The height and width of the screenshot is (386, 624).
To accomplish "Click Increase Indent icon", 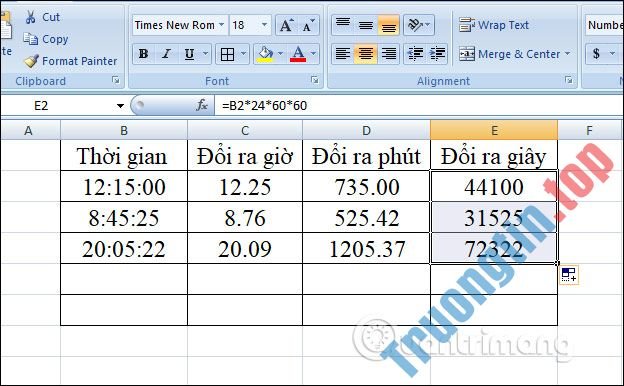I will click(x=437, y=54).
